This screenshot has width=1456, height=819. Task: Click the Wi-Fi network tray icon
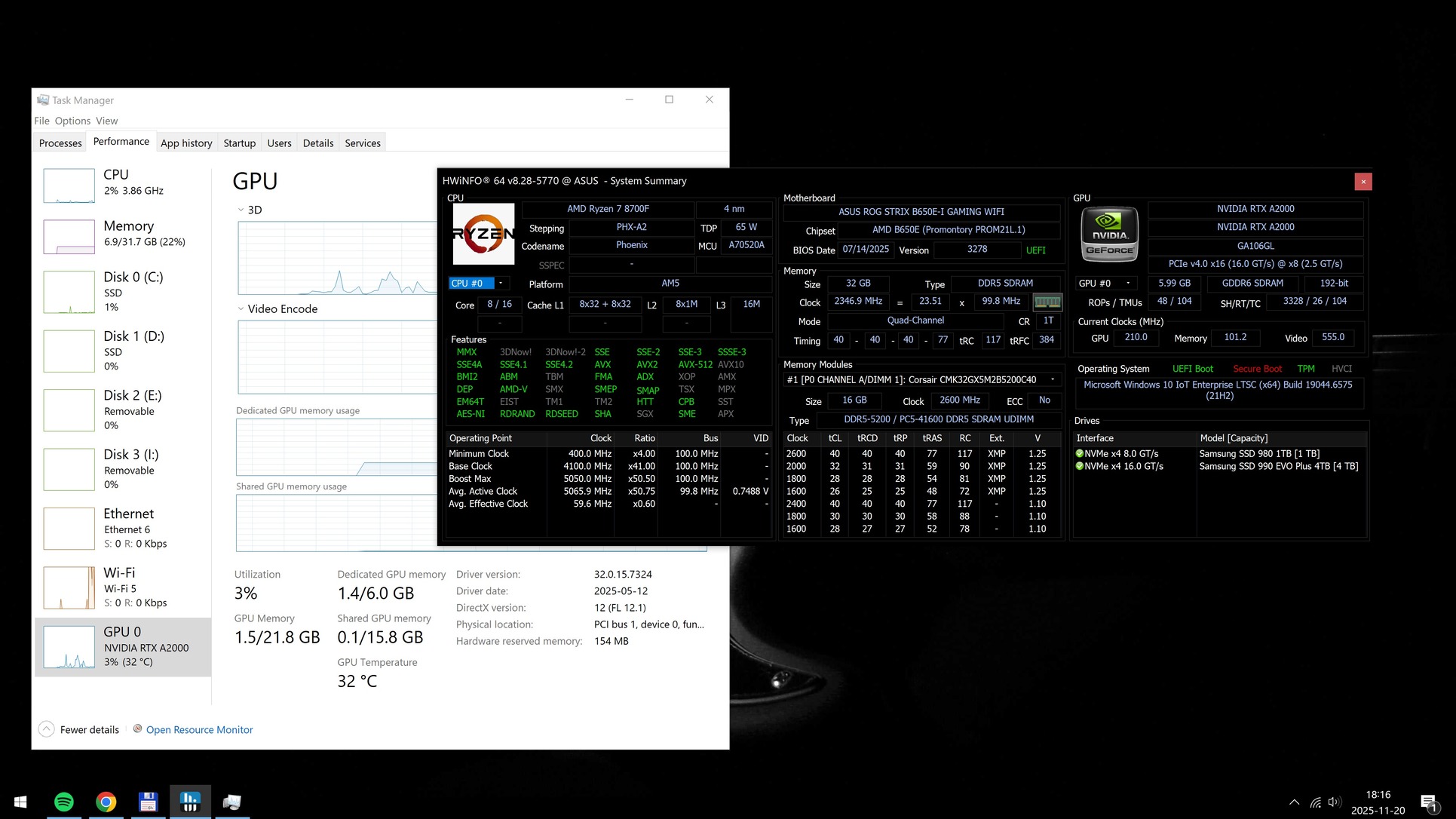click(x=1315, y=802)
